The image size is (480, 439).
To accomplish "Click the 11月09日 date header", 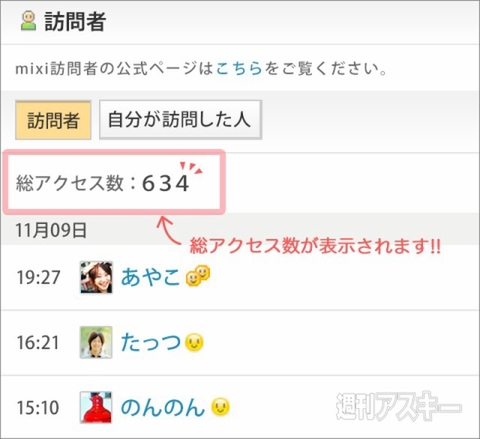I will 51,230.
